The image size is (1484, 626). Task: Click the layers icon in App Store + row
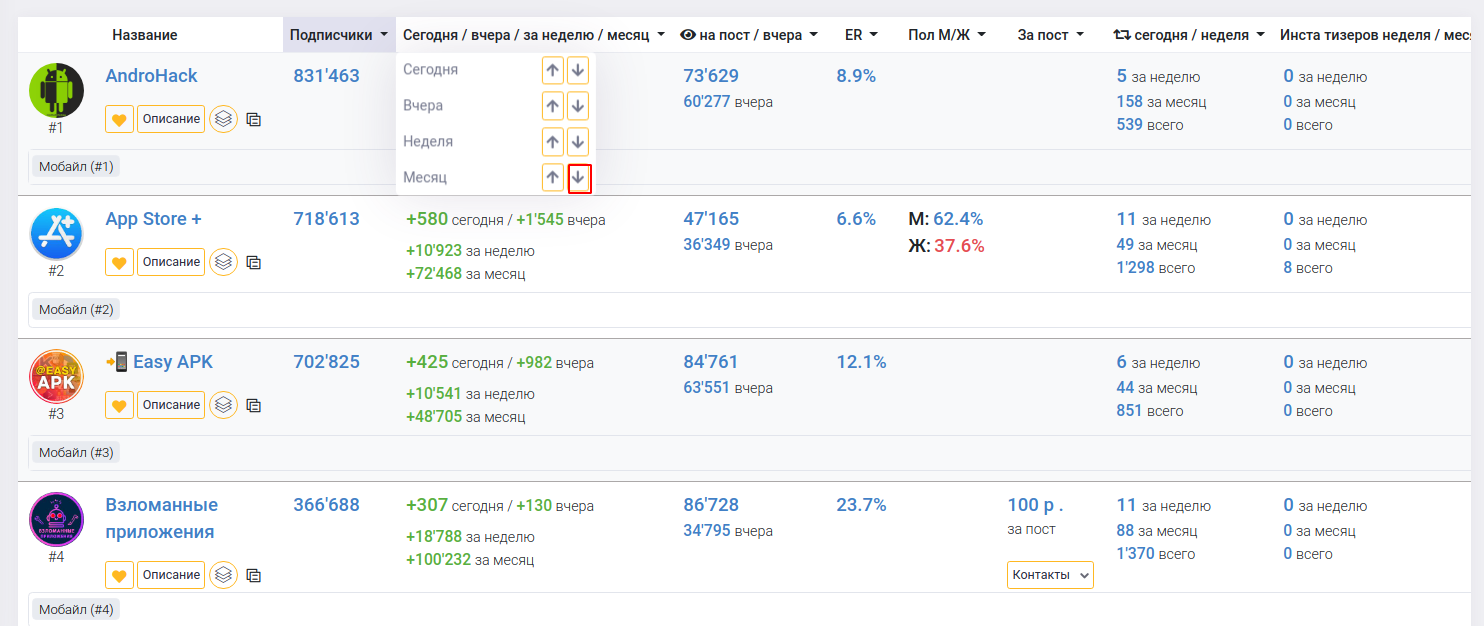click(224, 262)
